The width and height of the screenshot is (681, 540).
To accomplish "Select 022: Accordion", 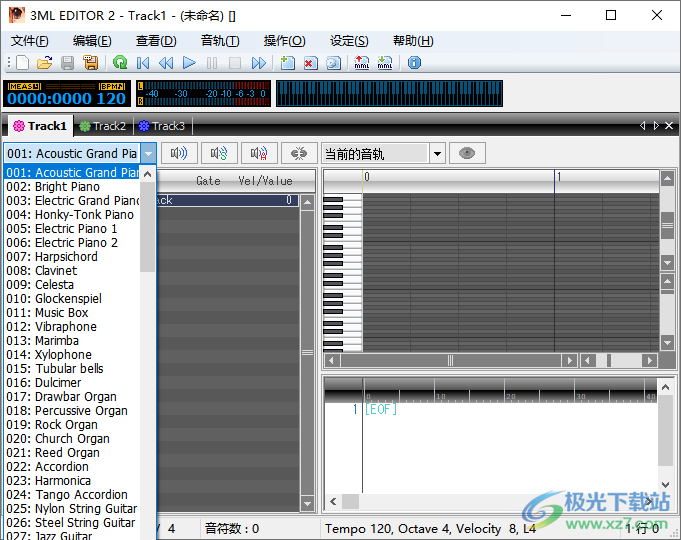I will click(x=72, y=467).
